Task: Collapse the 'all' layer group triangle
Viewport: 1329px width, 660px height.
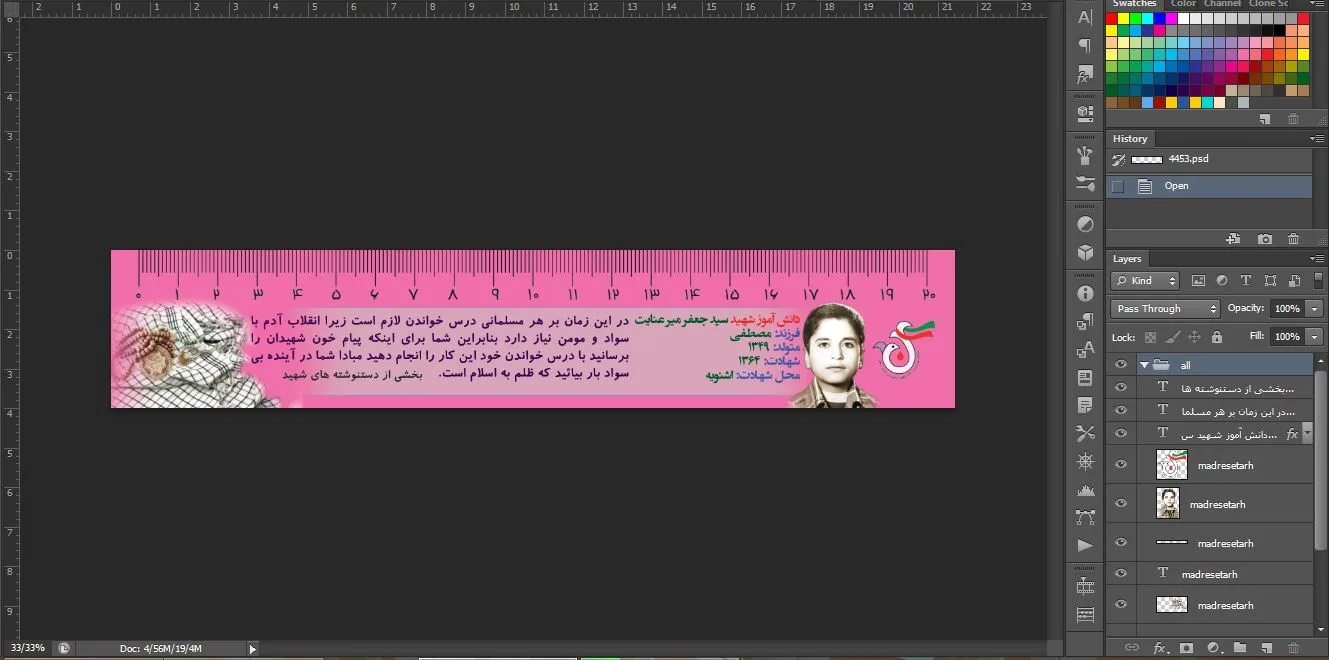Action: (x=1143, y=365)
